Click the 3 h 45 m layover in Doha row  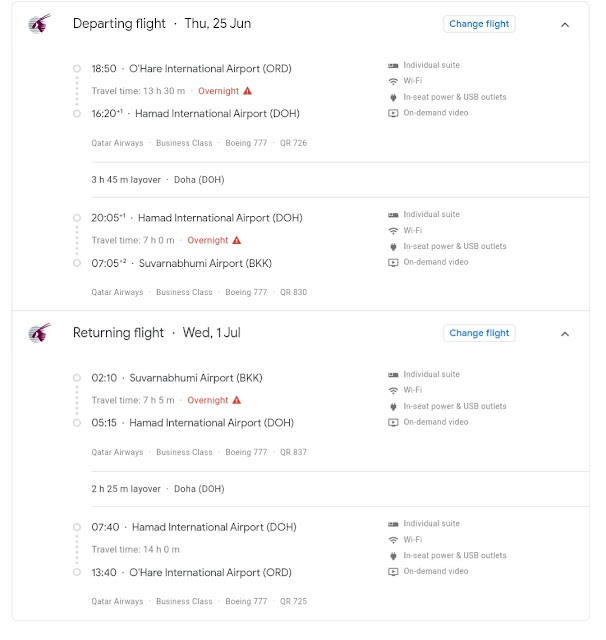click(x=158, y=180)
